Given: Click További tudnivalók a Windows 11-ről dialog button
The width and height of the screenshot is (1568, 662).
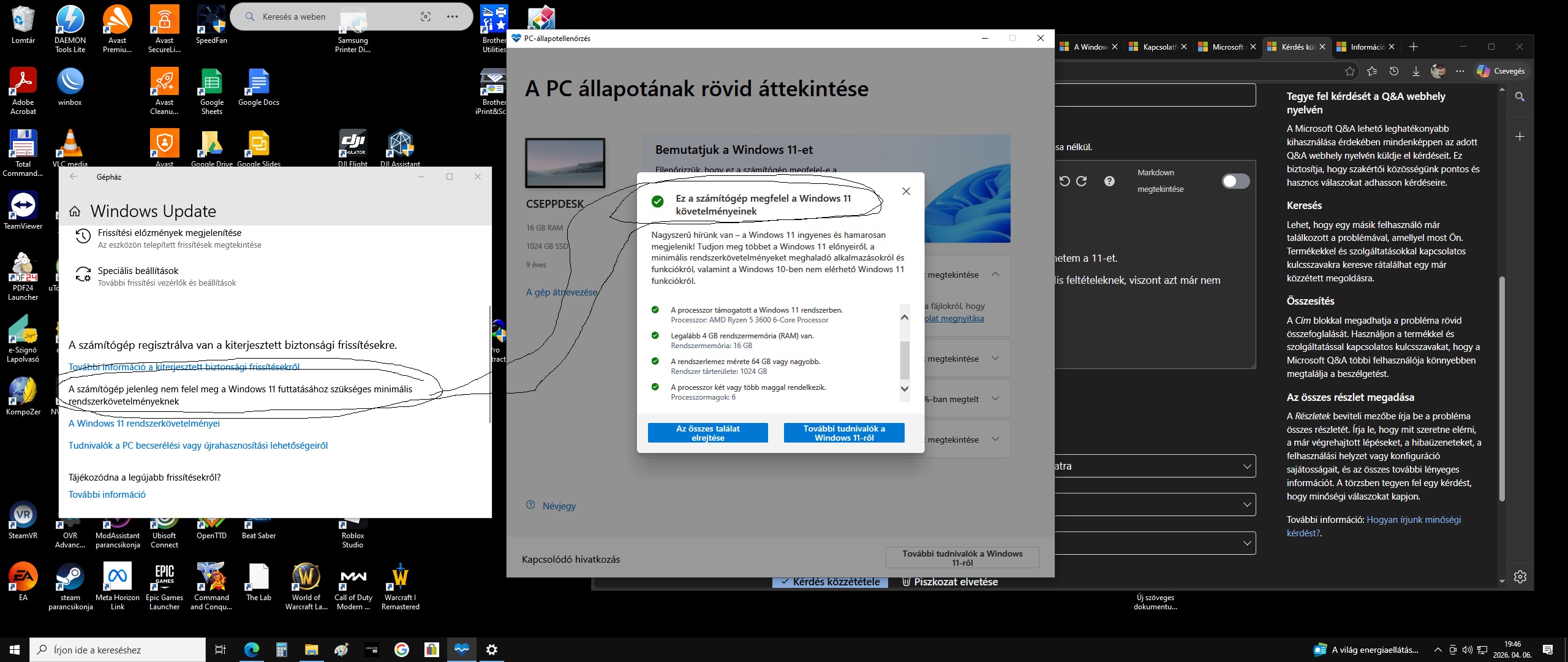Looking at the screenshot, I should [x=844, y=433].
